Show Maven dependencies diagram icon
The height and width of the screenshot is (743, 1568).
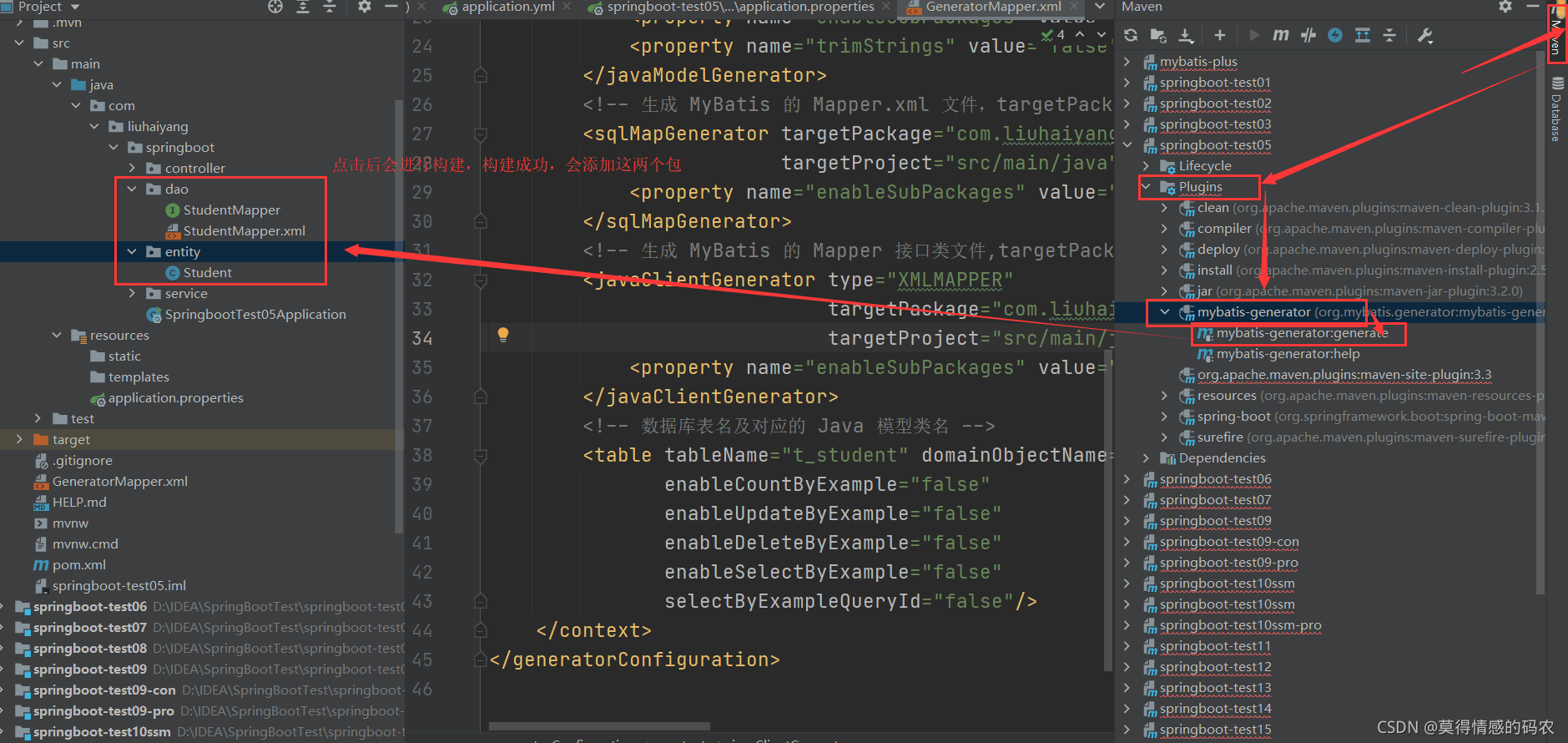[x=1363, y=35]
